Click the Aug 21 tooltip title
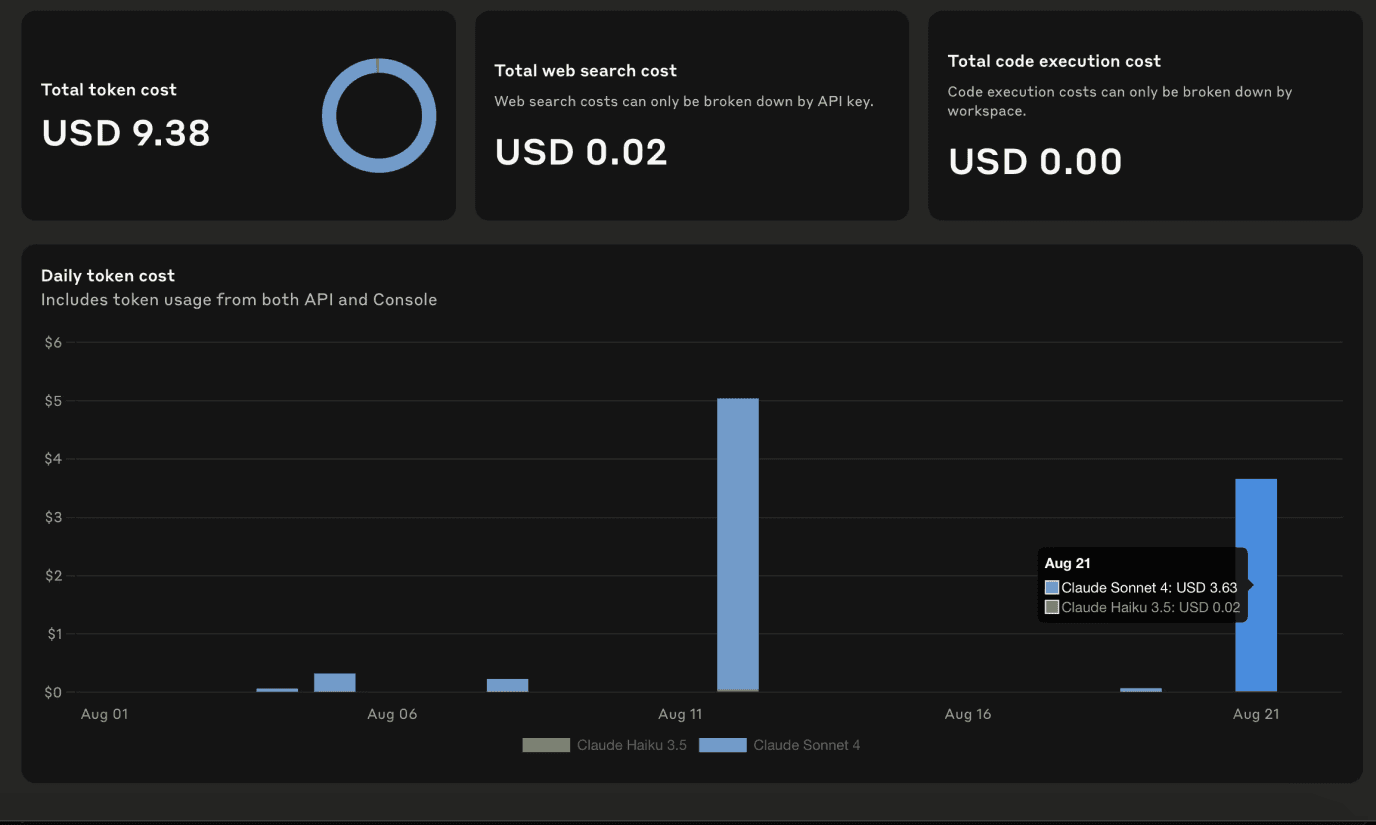Screen dimensions: 1376x825 1067,564
